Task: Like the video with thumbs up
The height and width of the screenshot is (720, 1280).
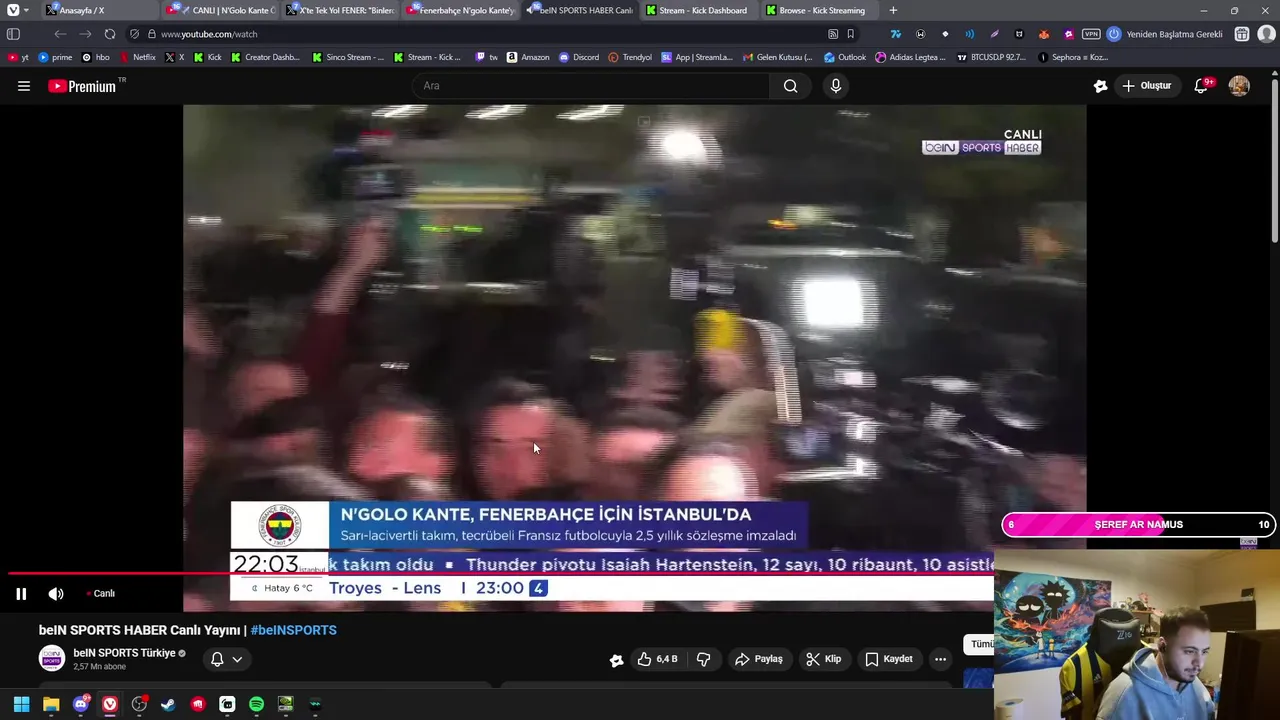Action: point(658,659)
